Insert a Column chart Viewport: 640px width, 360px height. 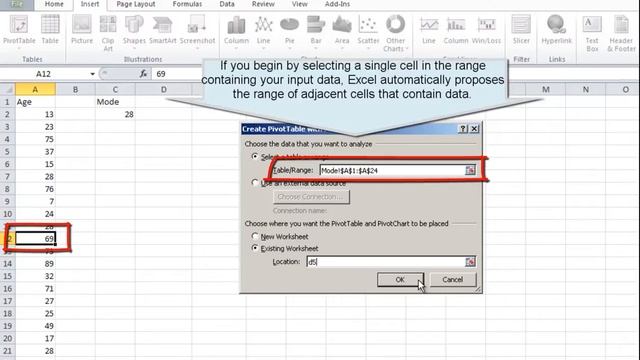click(x=236, y=32)
